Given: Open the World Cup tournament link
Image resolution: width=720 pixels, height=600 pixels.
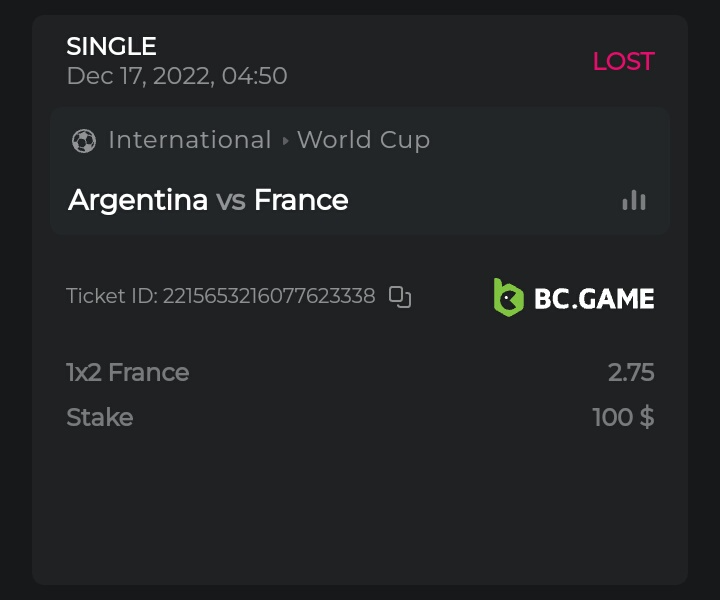Looking at the screenshot, I should (x=363, y=140).
